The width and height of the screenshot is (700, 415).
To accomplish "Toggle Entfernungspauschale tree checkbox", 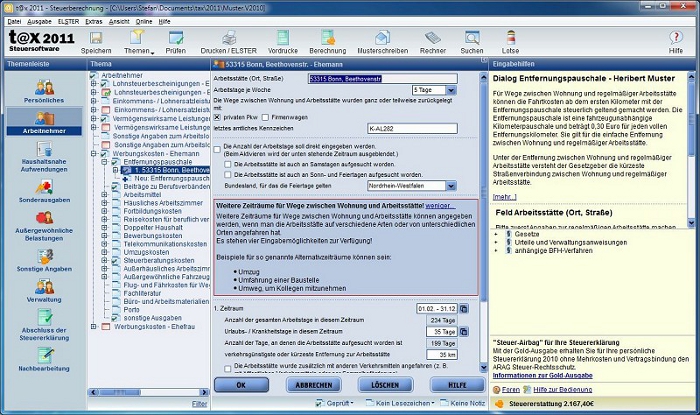I will coord(116,162).
